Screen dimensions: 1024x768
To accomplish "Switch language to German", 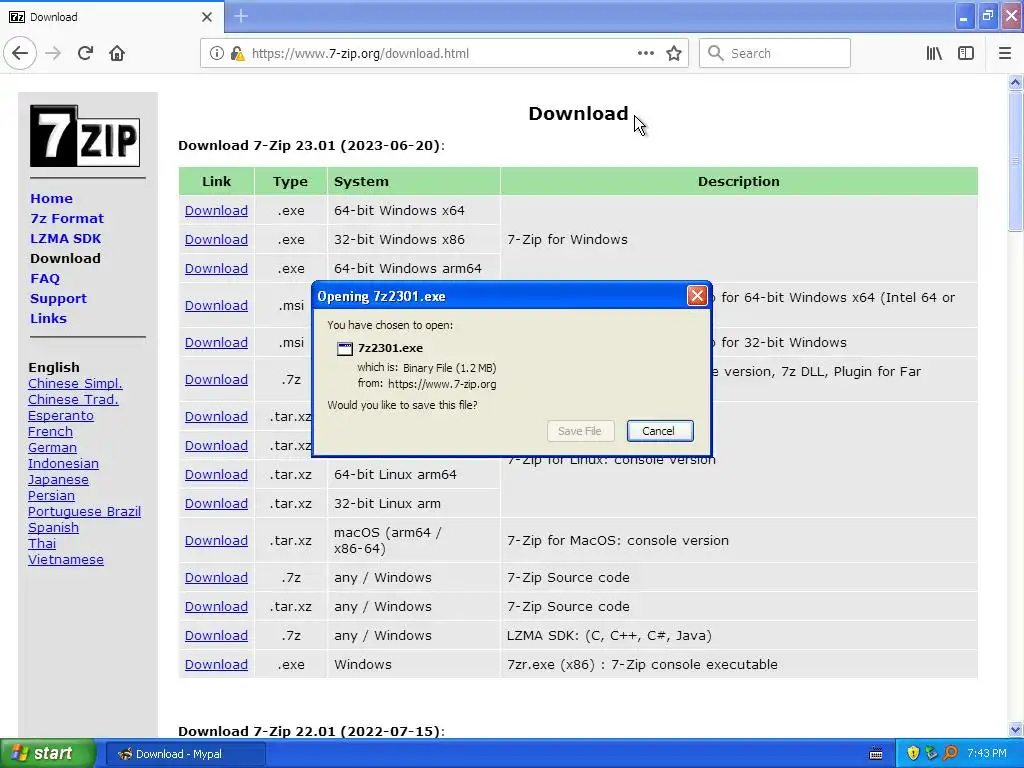I will (x=52, y=447).
